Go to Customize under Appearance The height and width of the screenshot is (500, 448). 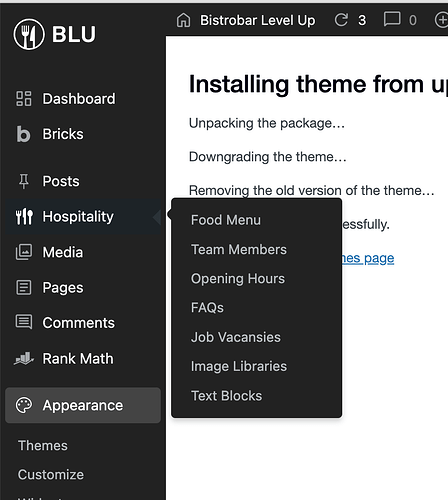[51, 475]
